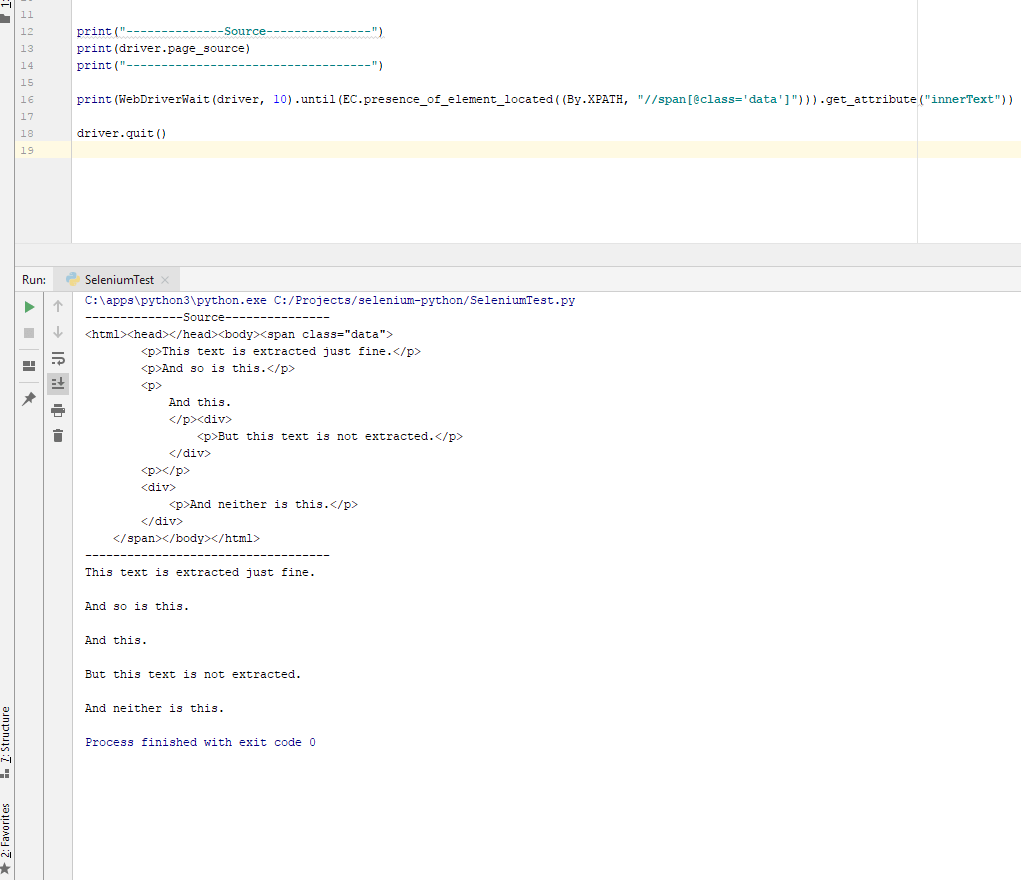This screenshot has height=880, width=1021.
Task: Toggle soft-wrap for console output
Action: click(58, 358)
